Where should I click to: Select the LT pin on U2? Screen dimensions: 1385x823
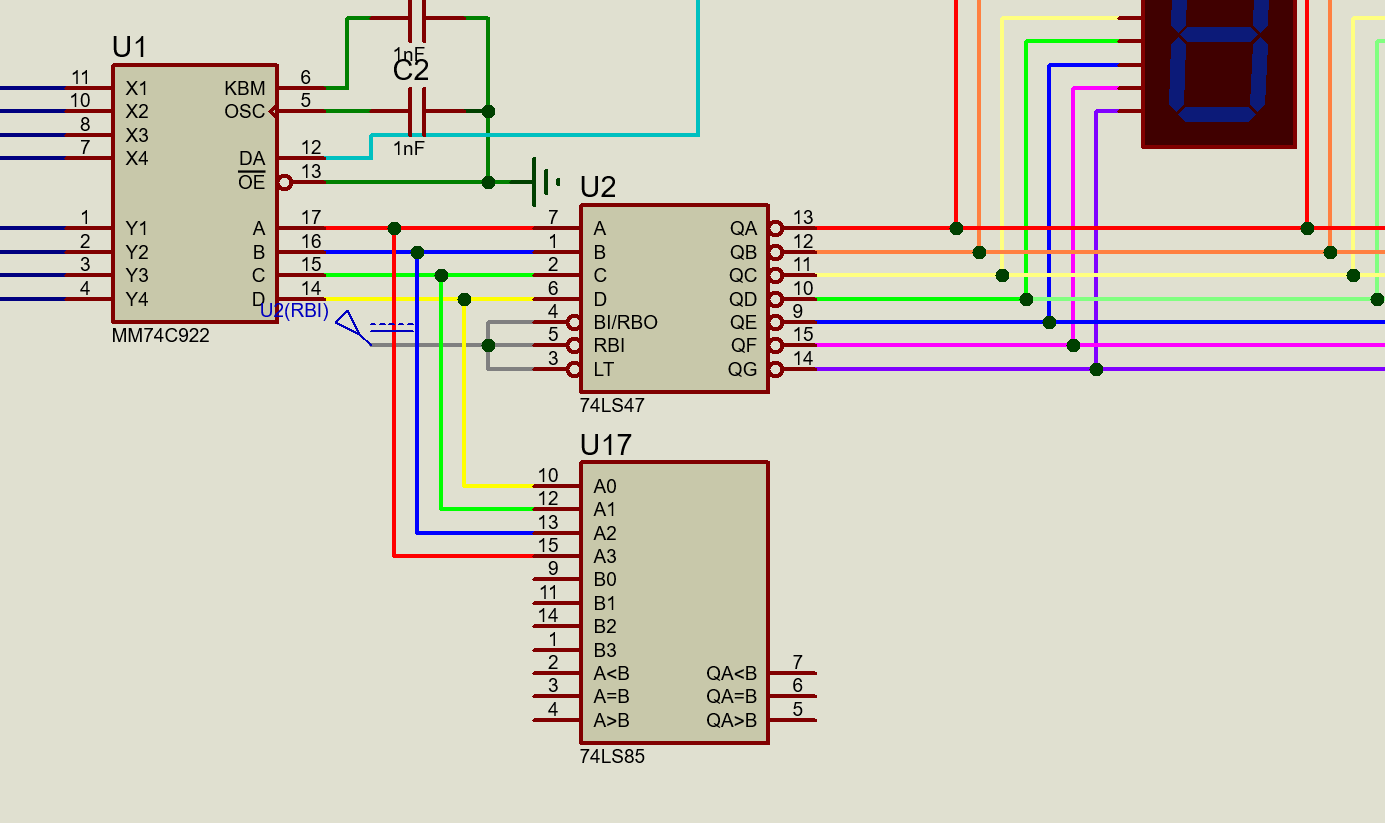pyautogui.click(x=556, y=369)
